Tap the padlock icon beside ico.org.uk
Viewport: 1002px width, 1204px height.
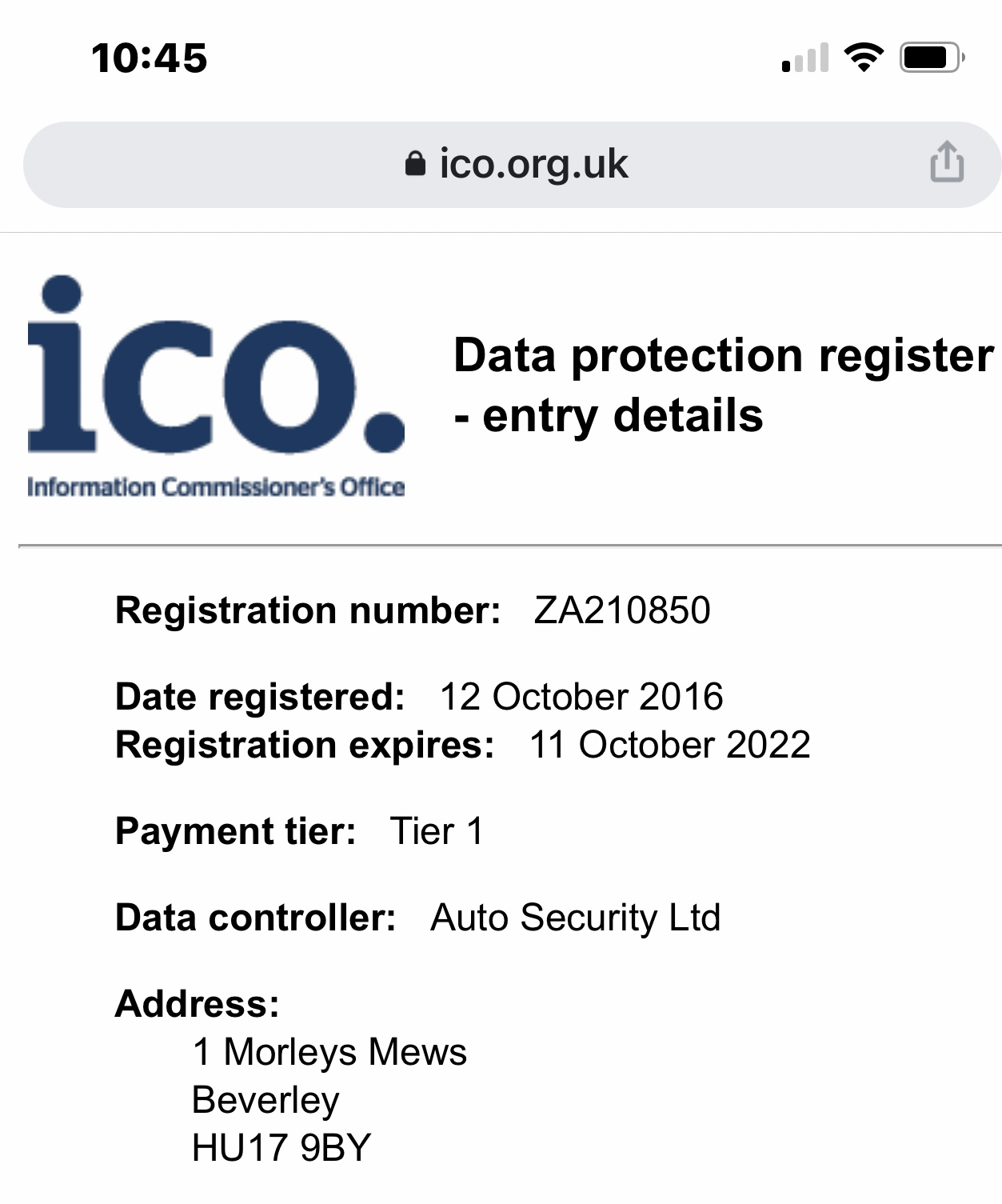(x=415, y=164)
